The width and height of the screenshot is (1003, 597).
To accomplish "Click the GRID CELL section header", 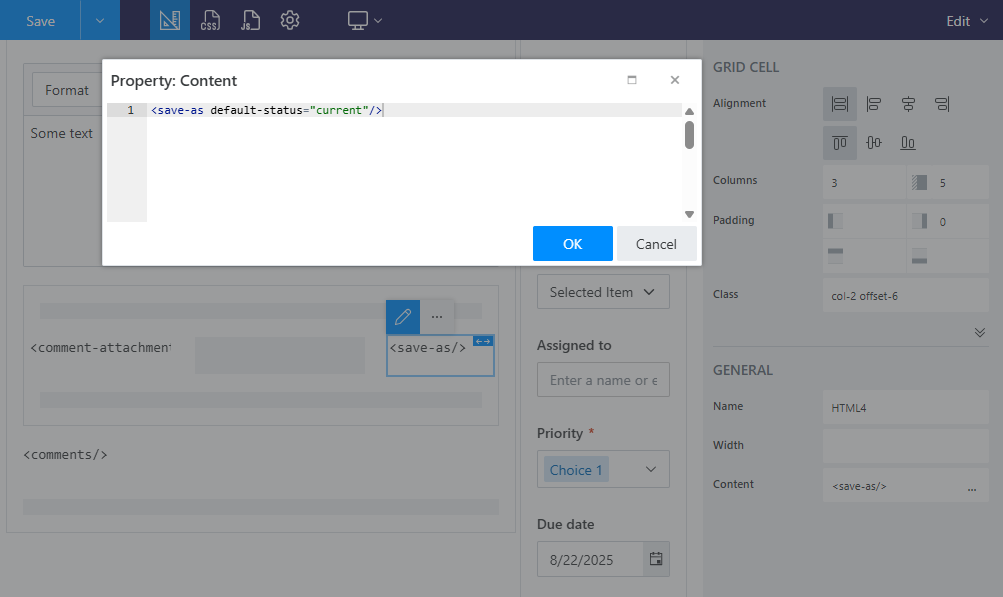I will click(x=746, y=67).
